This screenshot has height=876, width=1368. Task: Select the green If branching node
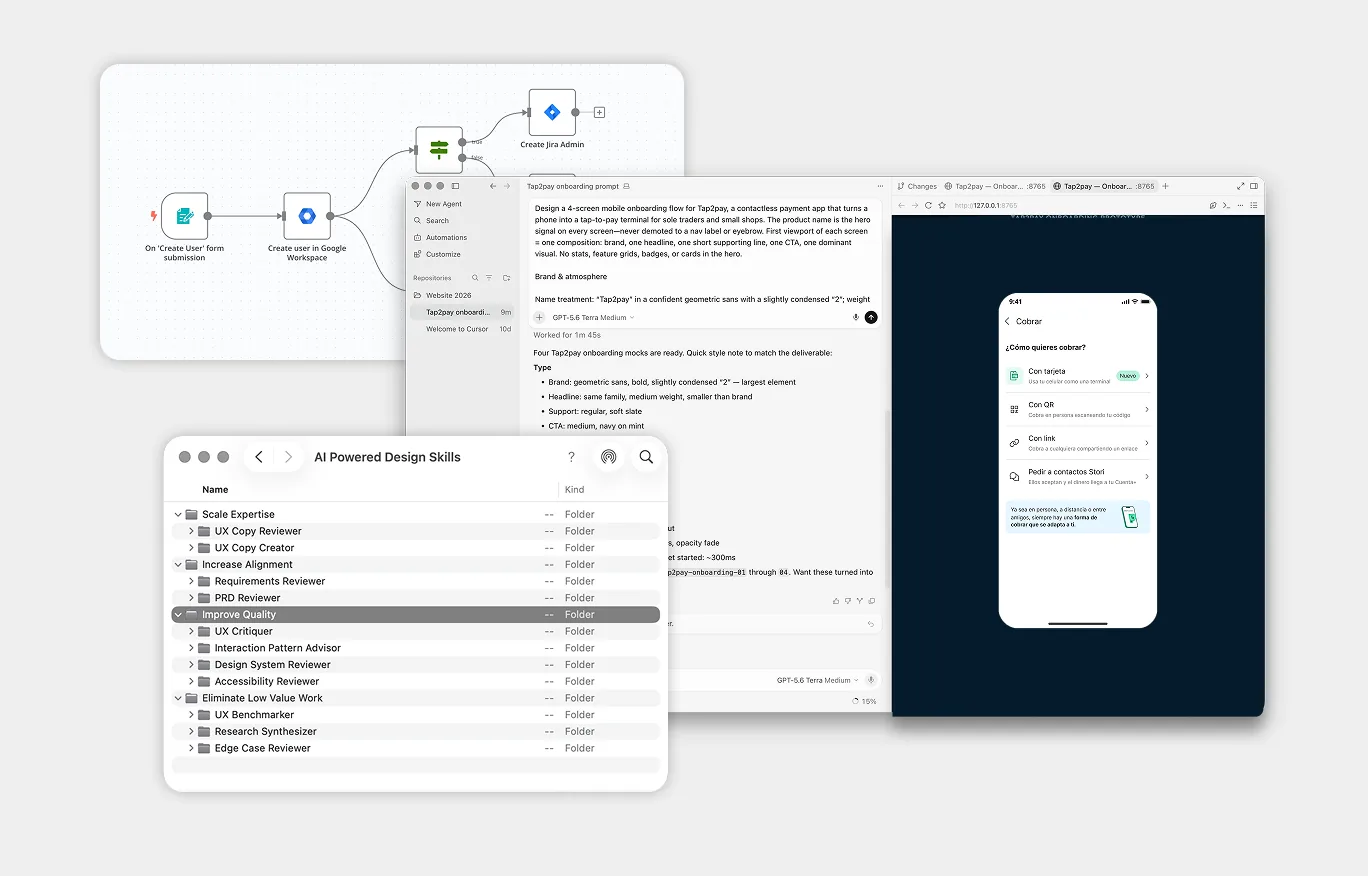439,150
